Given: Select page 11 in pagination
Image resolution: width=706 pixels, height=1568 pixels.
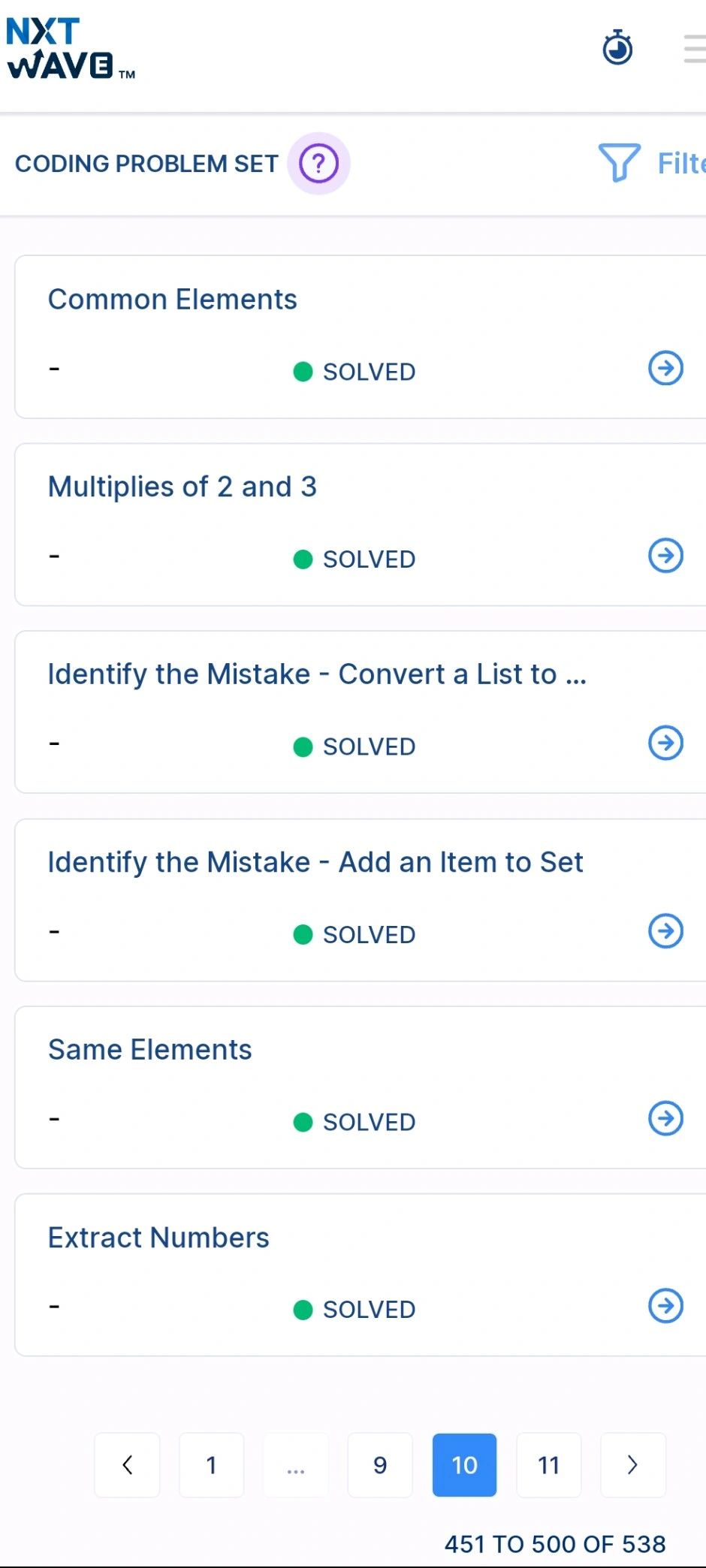Looking at the screenshot, I should coord(549,1464).
